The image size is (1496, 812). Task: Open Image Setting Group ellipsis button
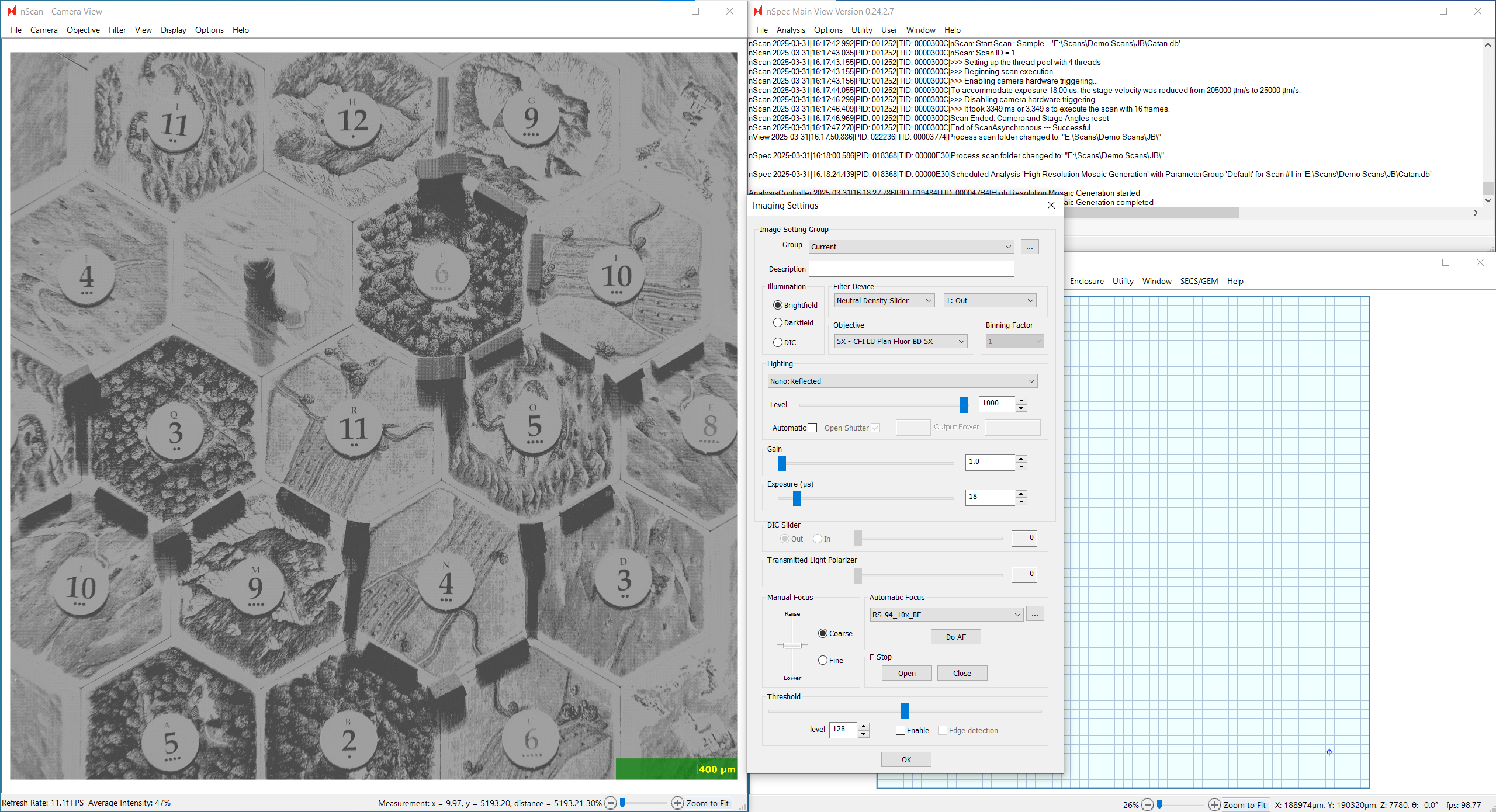pyautogui.click(x=1029, y=247)
